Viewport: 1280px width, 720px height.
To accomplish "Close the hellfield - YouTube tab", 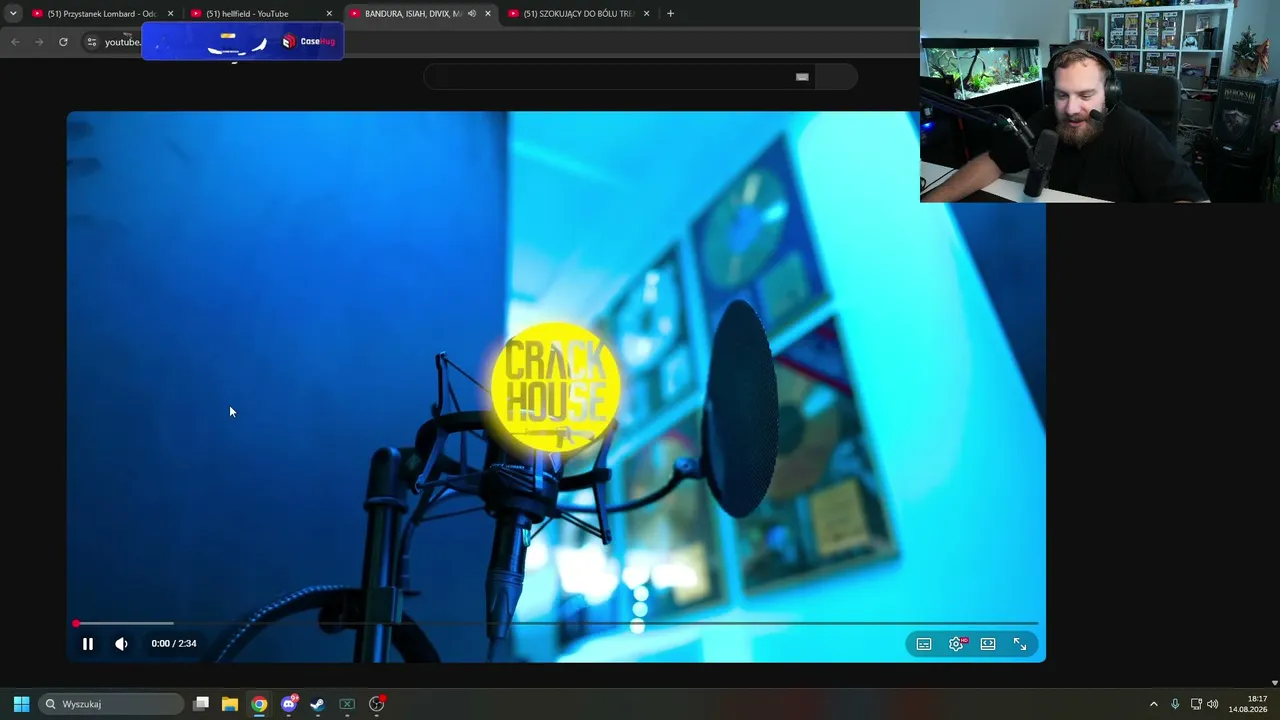I will (329, 14).
